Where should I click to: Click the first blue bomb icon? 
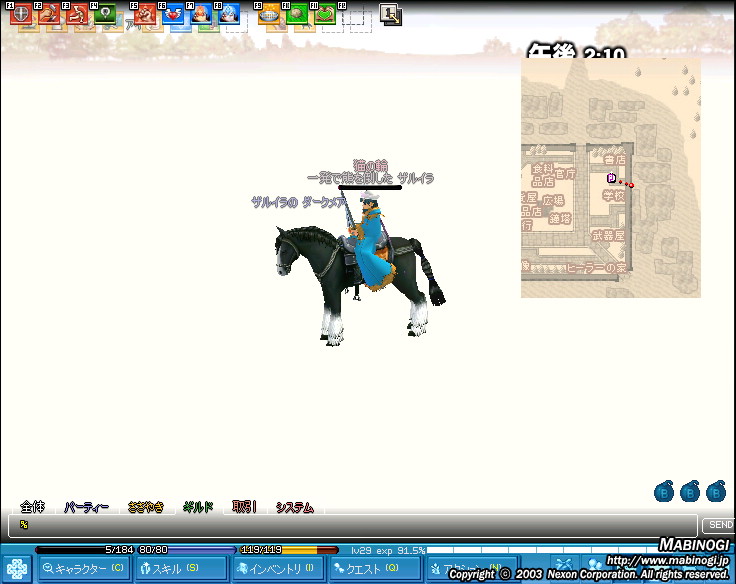664,492
